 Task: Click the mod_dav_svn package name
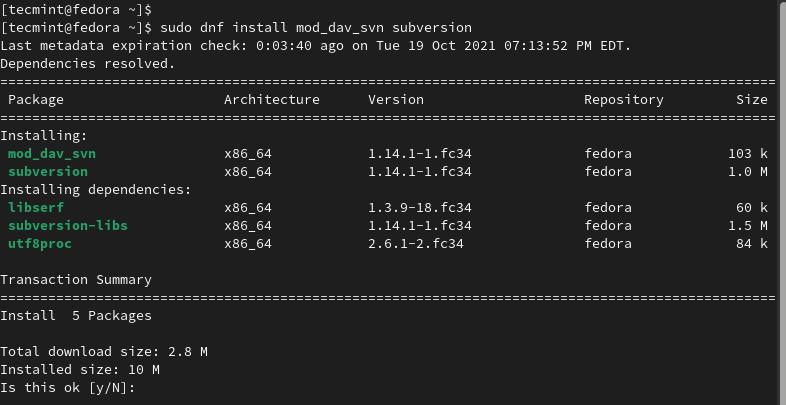click(51, 154)
